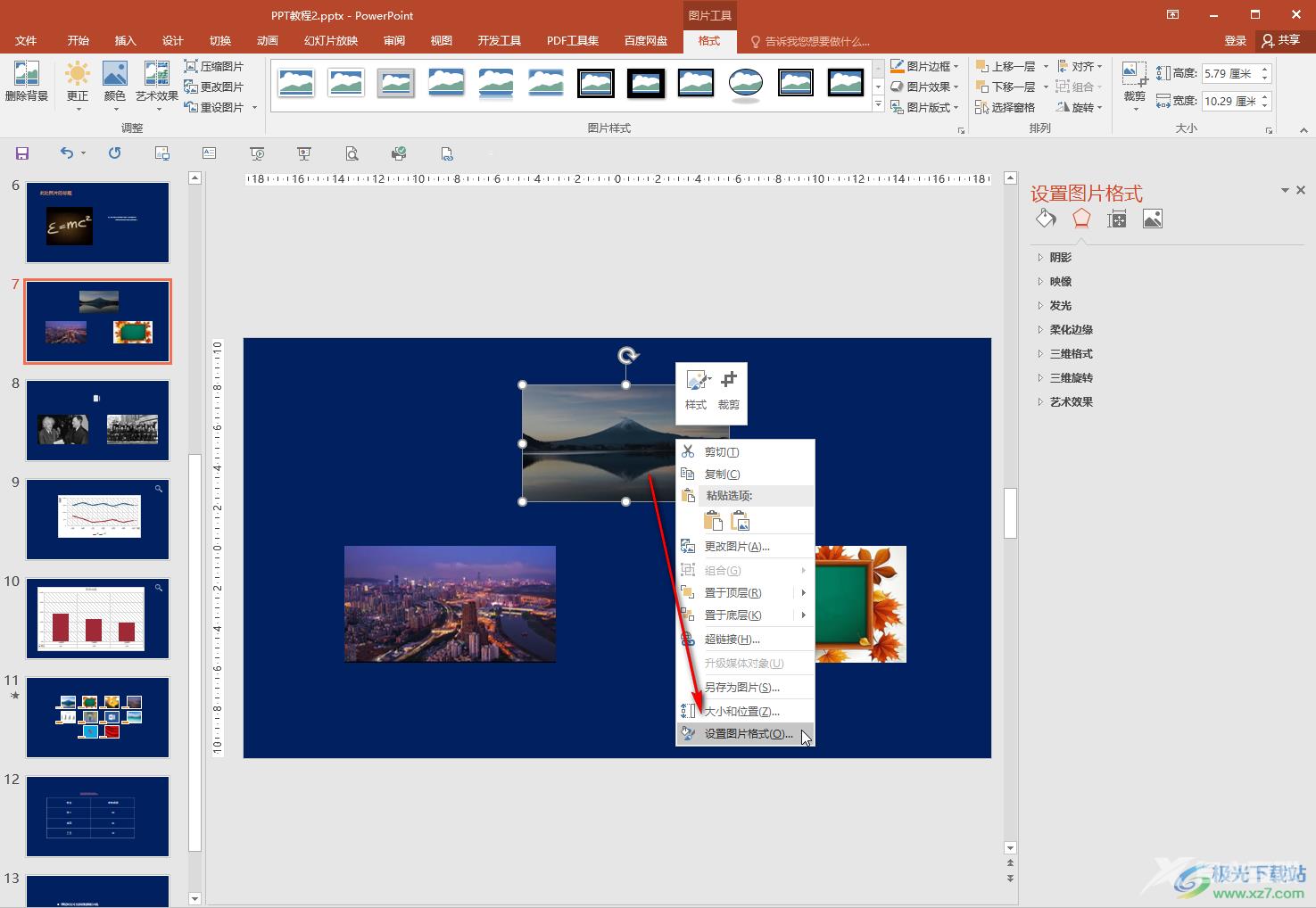Open the Corrections (更正) tool

pos(78,85)
